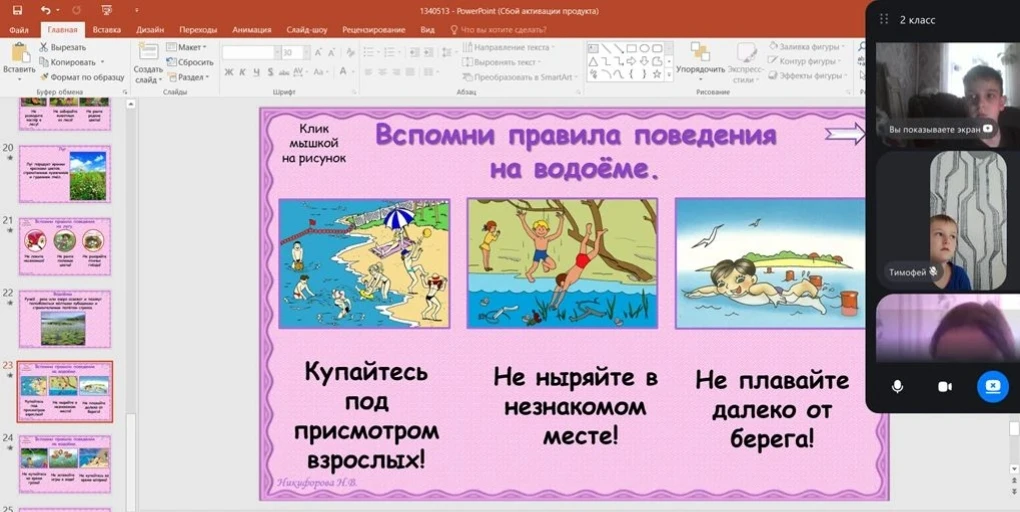1020x512 pixels.
Task: Open the Вид tab
Action: pyautogui.click(x=427, y=30)
